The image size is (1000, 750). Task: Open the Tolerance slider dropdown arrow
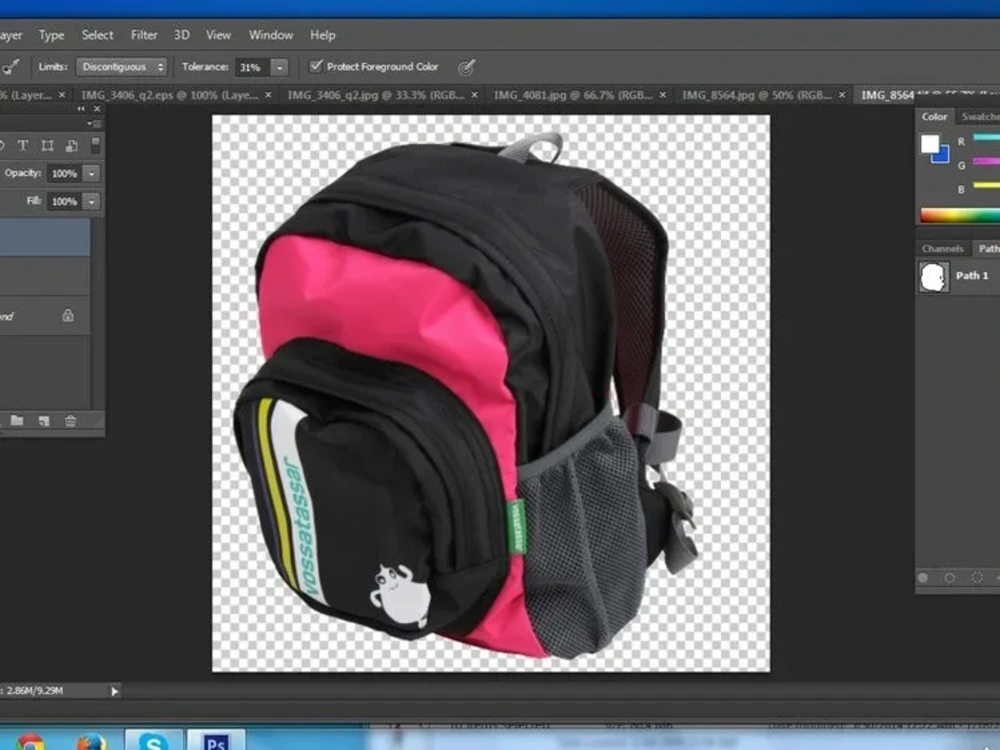point(279,67)
